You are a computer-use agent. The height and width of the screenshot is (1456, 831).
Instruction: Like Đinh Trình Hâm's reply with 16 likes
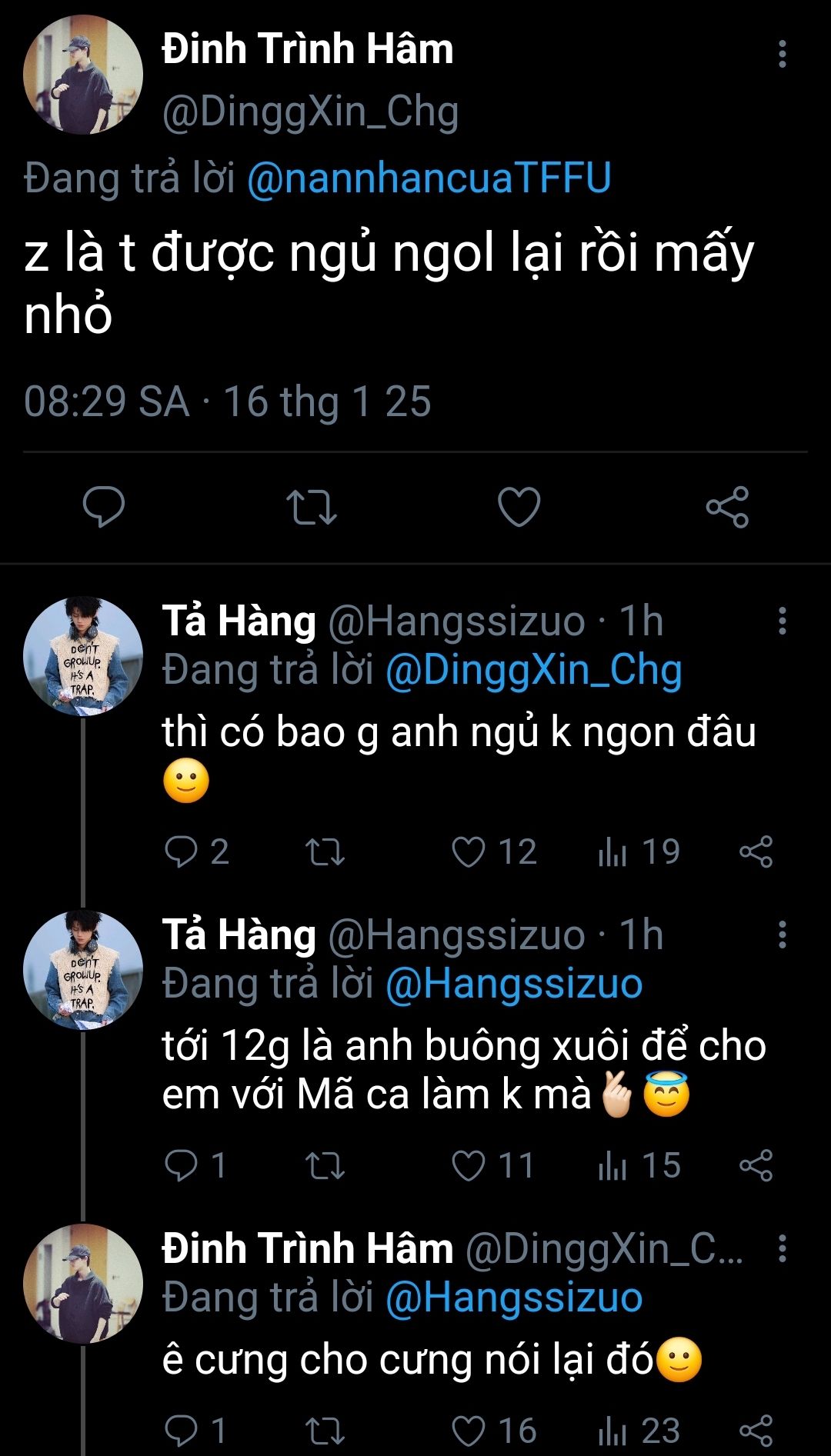(468, 1431)
